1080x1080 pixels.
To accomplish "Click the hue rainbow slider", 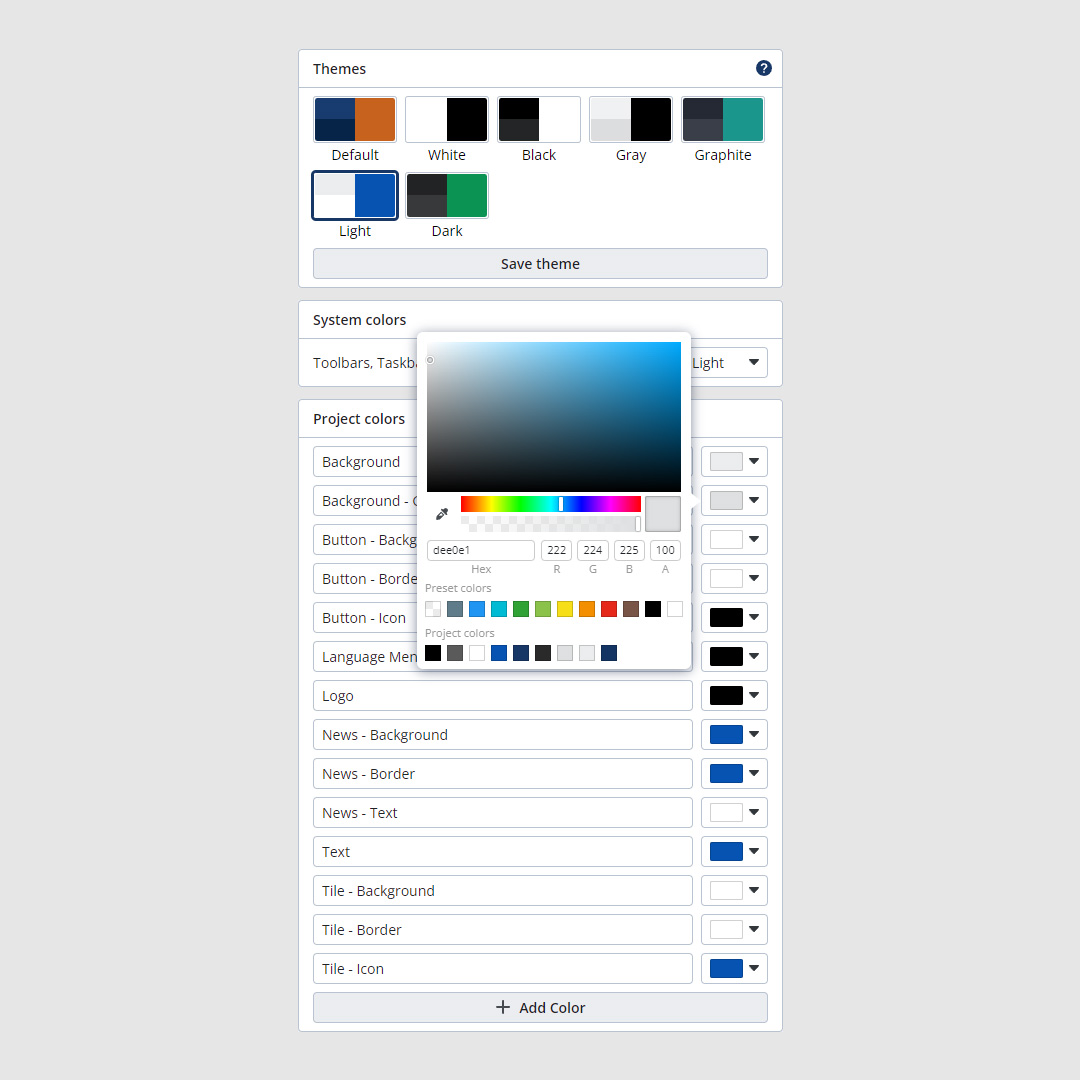I will [550, 504].
